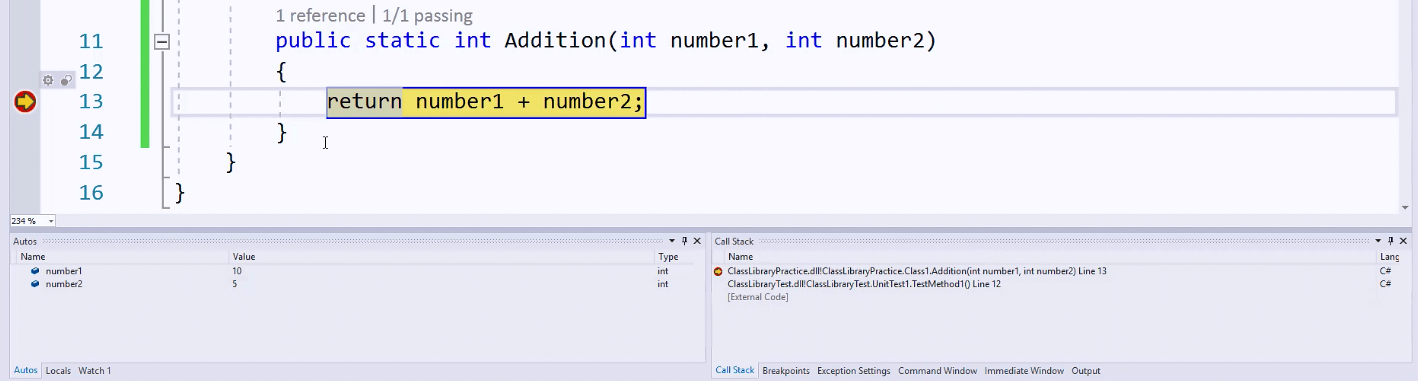Select the number2 variable icon in Autos
Viewport: 1418px width, 381px height.
tap(35, 284)
